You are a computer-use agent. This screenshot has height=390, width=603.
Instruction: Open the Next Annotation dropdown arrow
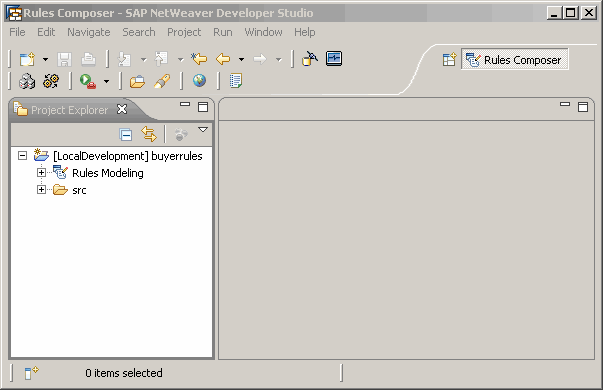[x=143, y=60]
